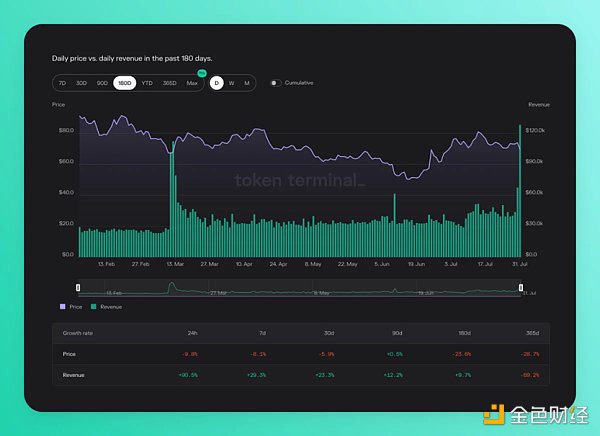This screenshot has height=436, width=600.
Task: Click the Revenue 365d growth value
Action: (530, 375)
